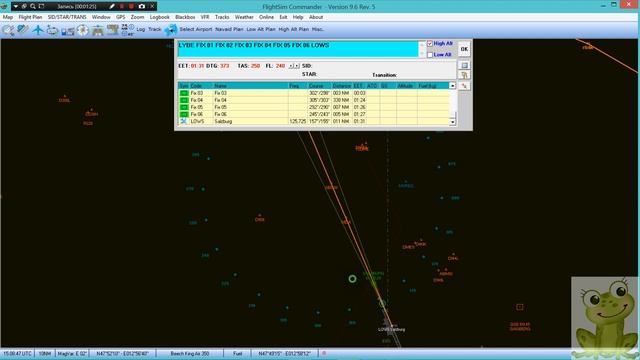Click the Select Airport button

(x=196, y=29)
